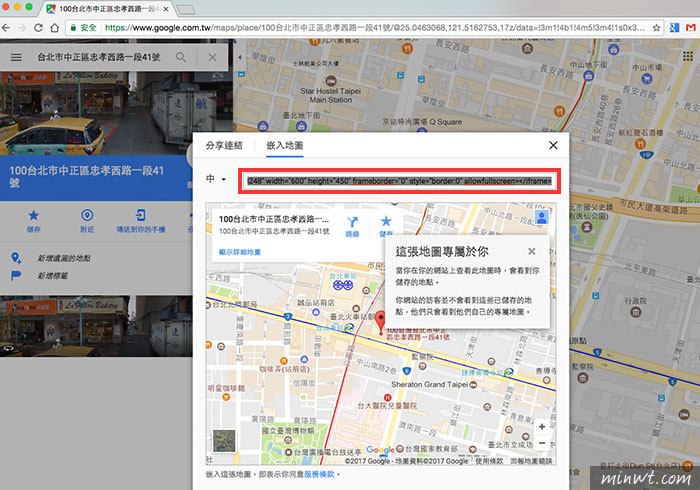Click the 行政院 landmark marker
700x490 pixels.
coord(635,311)
